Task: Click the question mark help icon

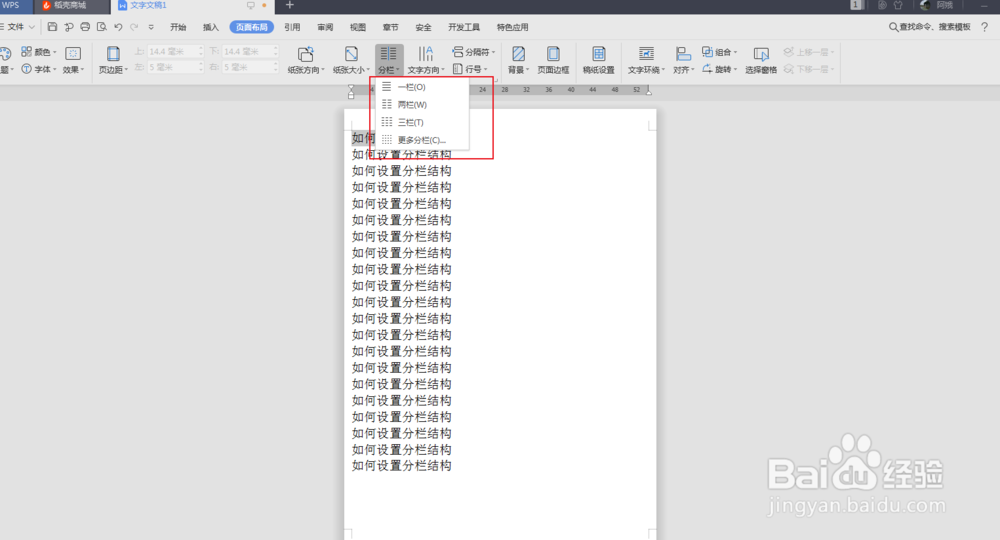Action: [985, 27]
